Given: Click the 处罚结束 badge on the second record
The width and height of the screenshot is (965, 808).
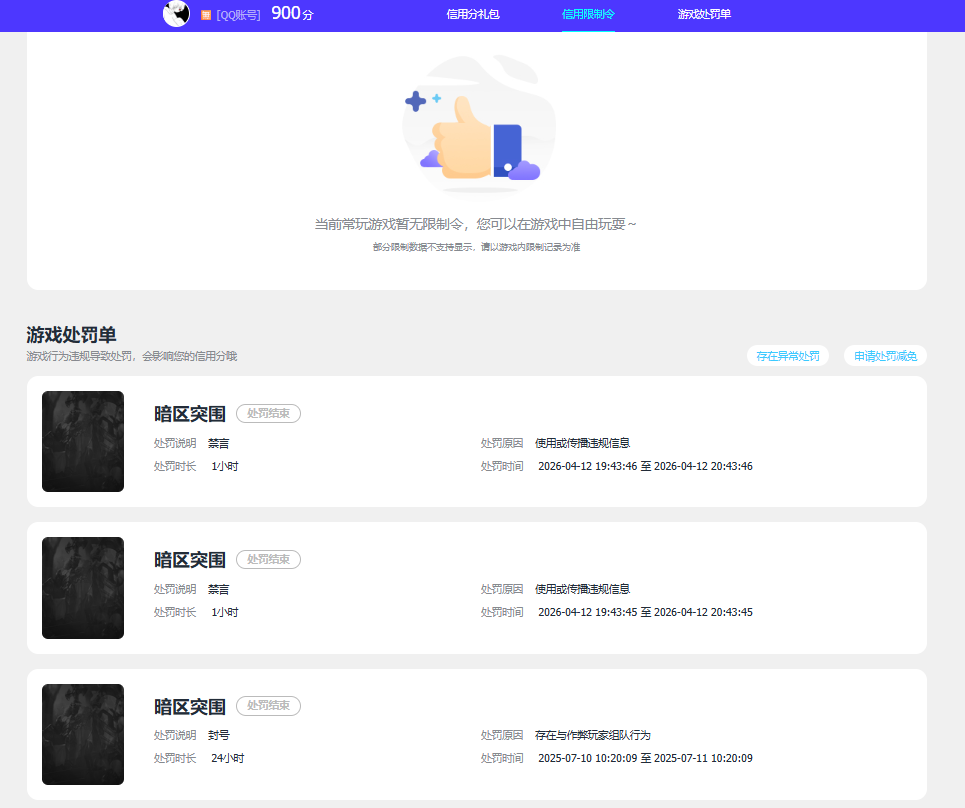Looking at the screenshot, I should [x=268, y=560].
